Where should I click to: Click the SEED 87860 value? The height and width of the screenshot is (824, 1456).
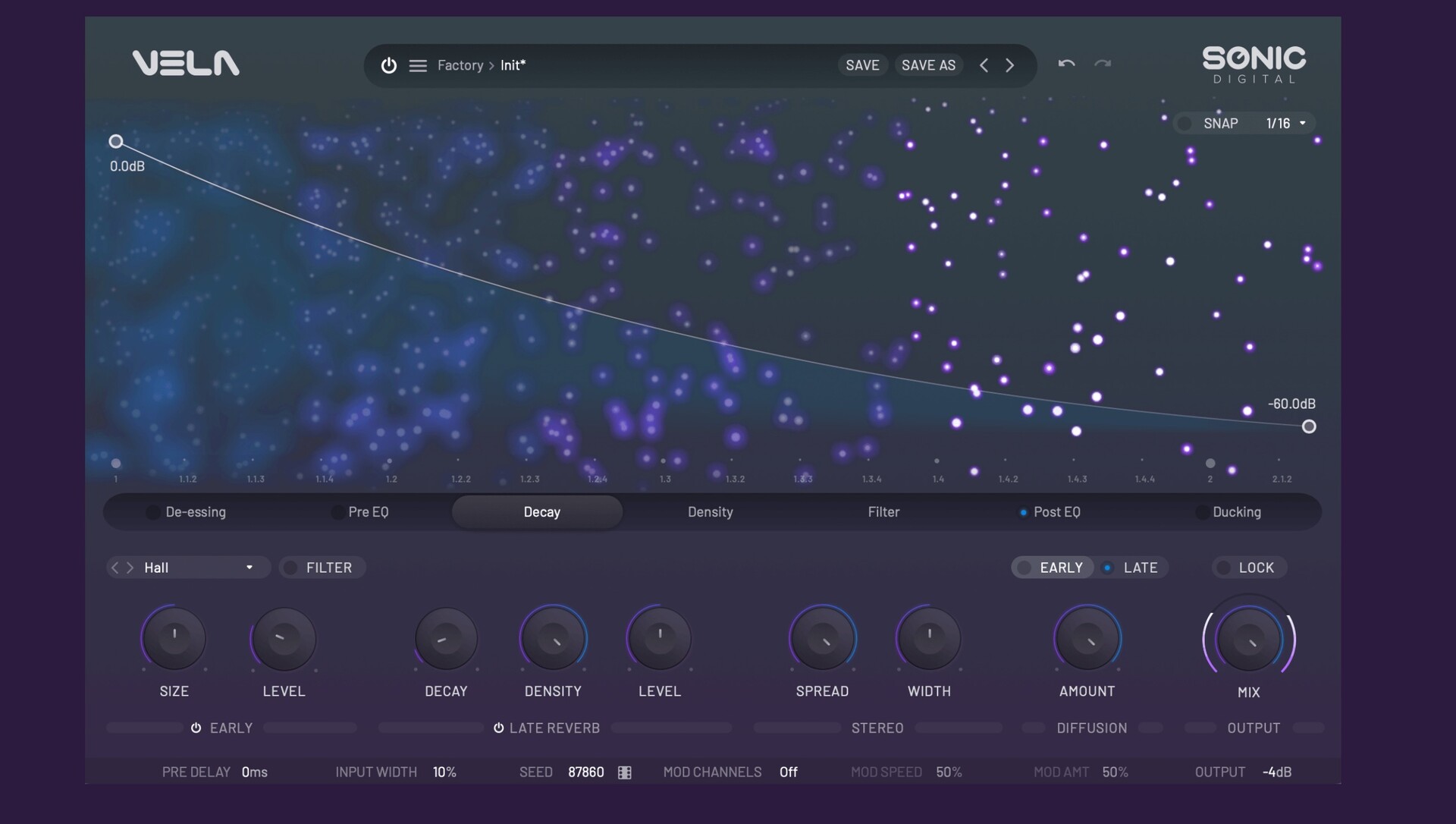coord(585,772)
